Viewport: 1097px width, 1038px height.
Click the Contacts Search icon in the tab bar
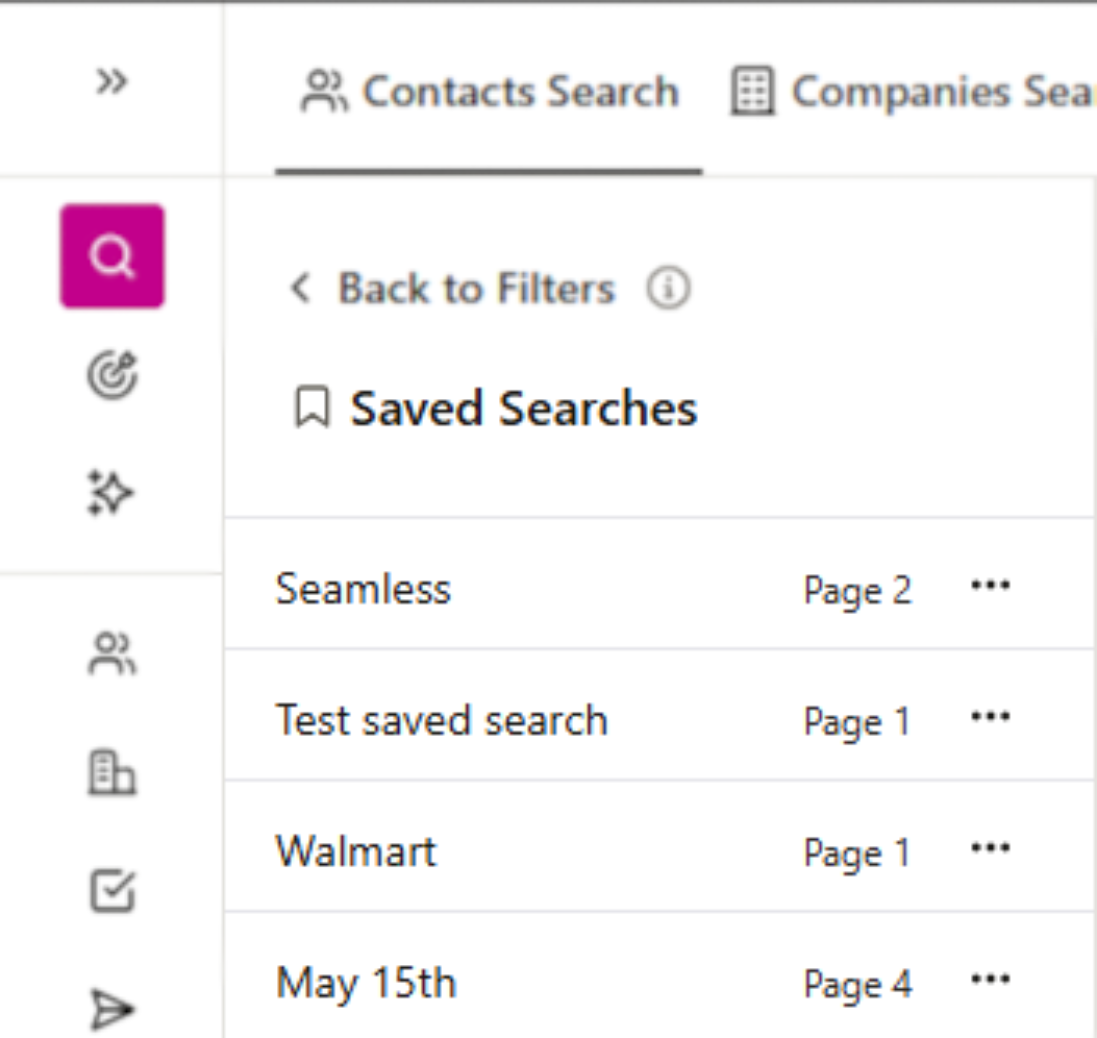pos(323,90)
